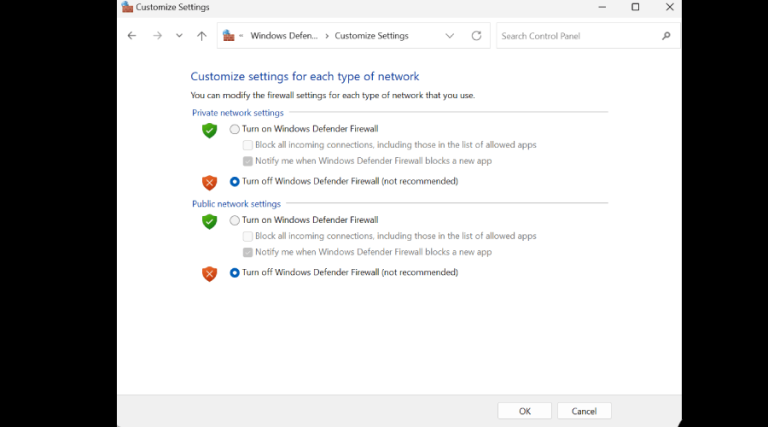Screen dimensions: 768x427
Task: Go up one folder level arrow
Action: (x=202, y=36)
